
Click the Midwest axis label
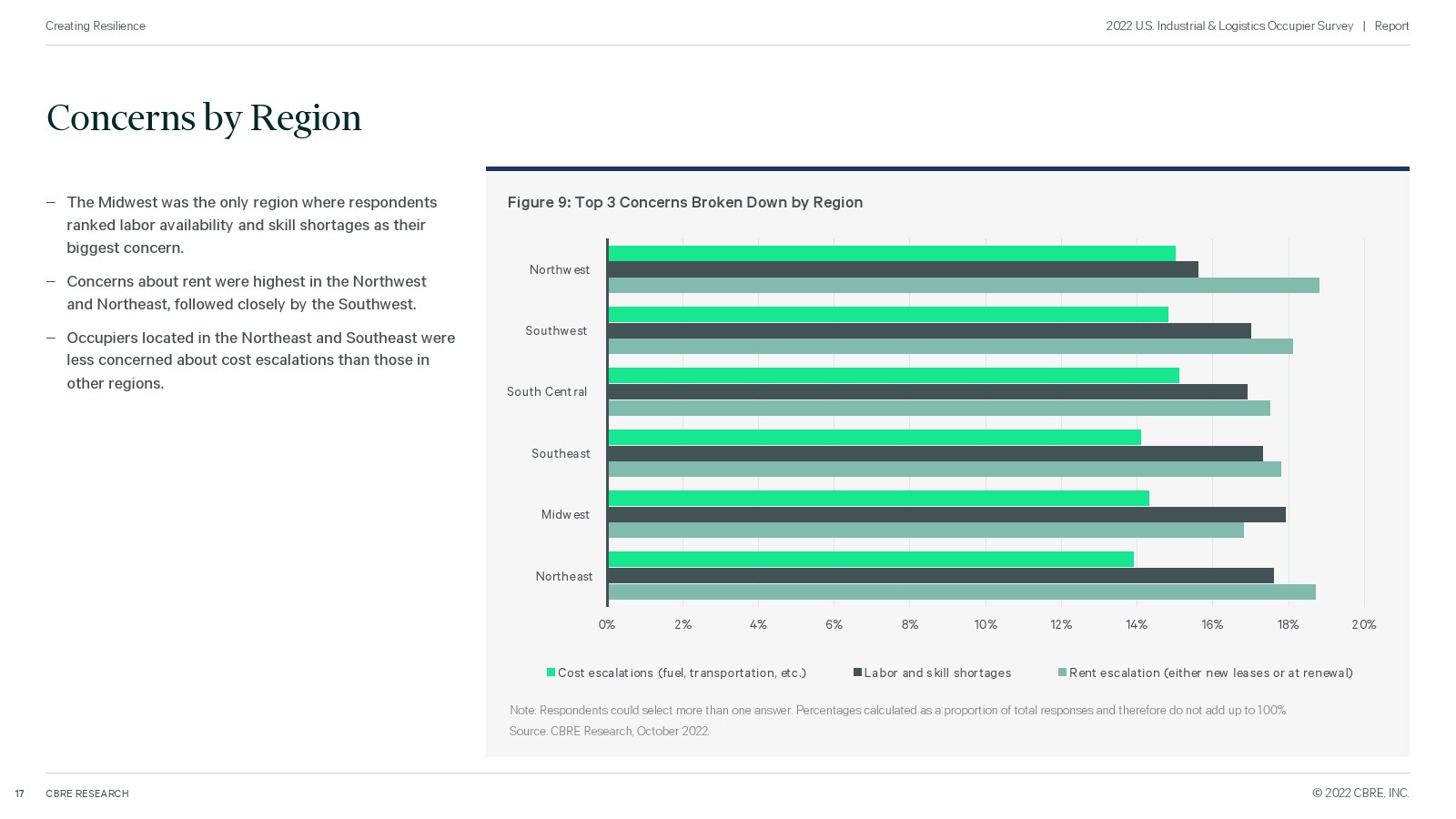point(565,515)
